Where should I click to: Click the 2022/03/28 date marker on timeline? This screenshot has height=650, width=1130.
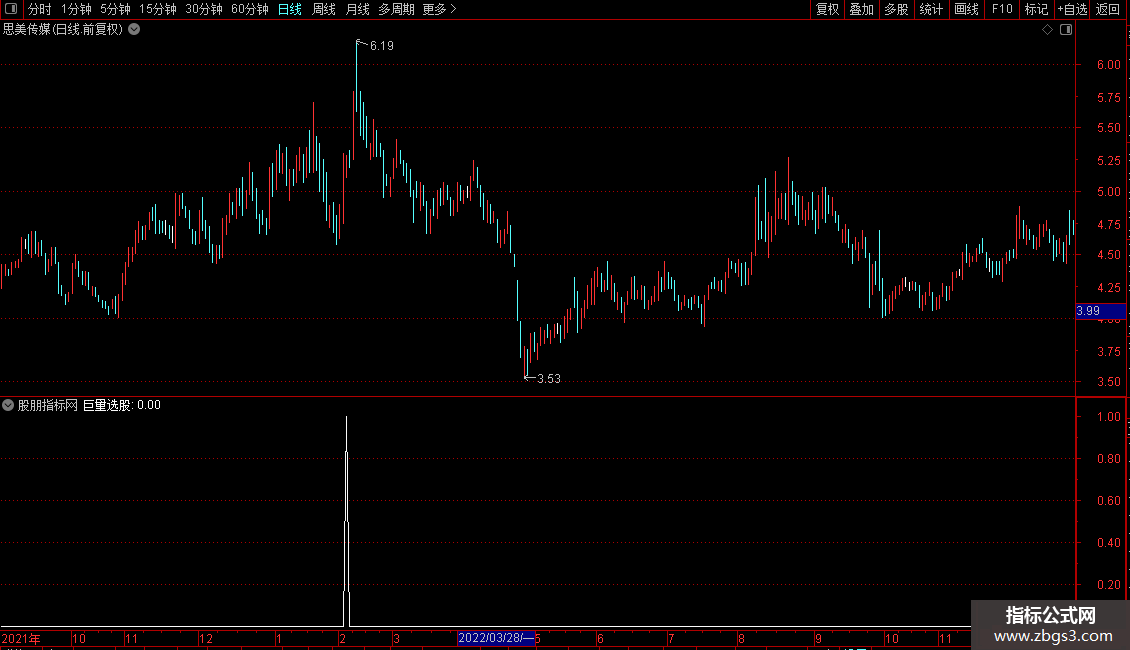496,638
